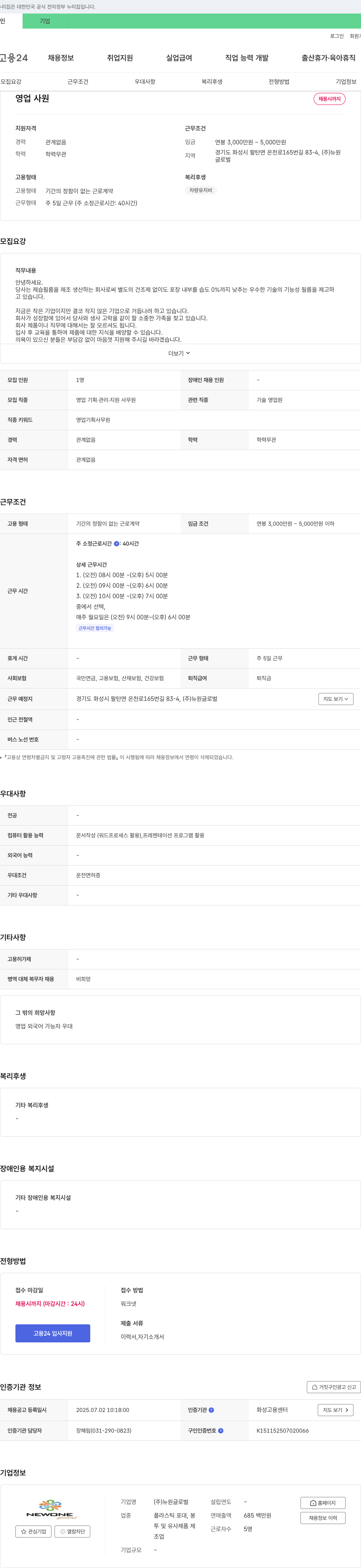Switch to the 기업 tab

pos(45,21)
